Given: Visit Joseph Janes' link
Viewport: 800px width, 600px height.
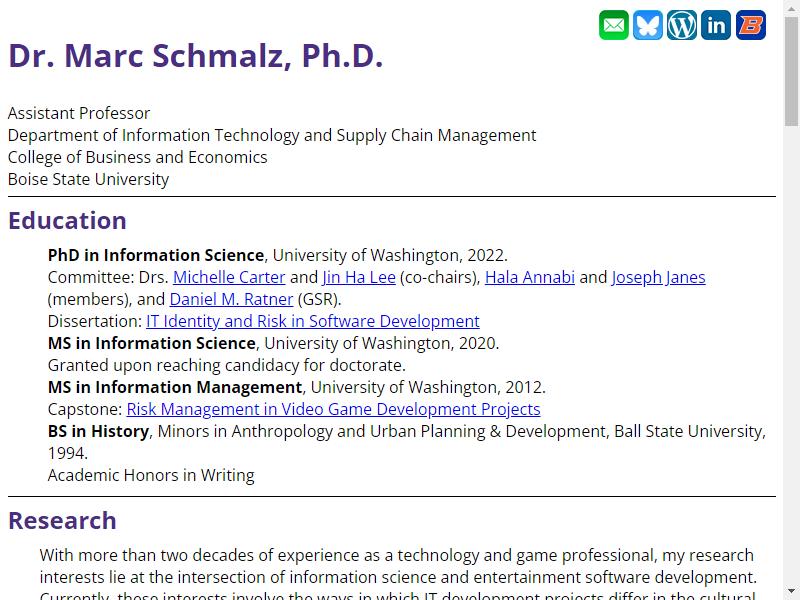Looking at the screenshot, I should point(658,277).
